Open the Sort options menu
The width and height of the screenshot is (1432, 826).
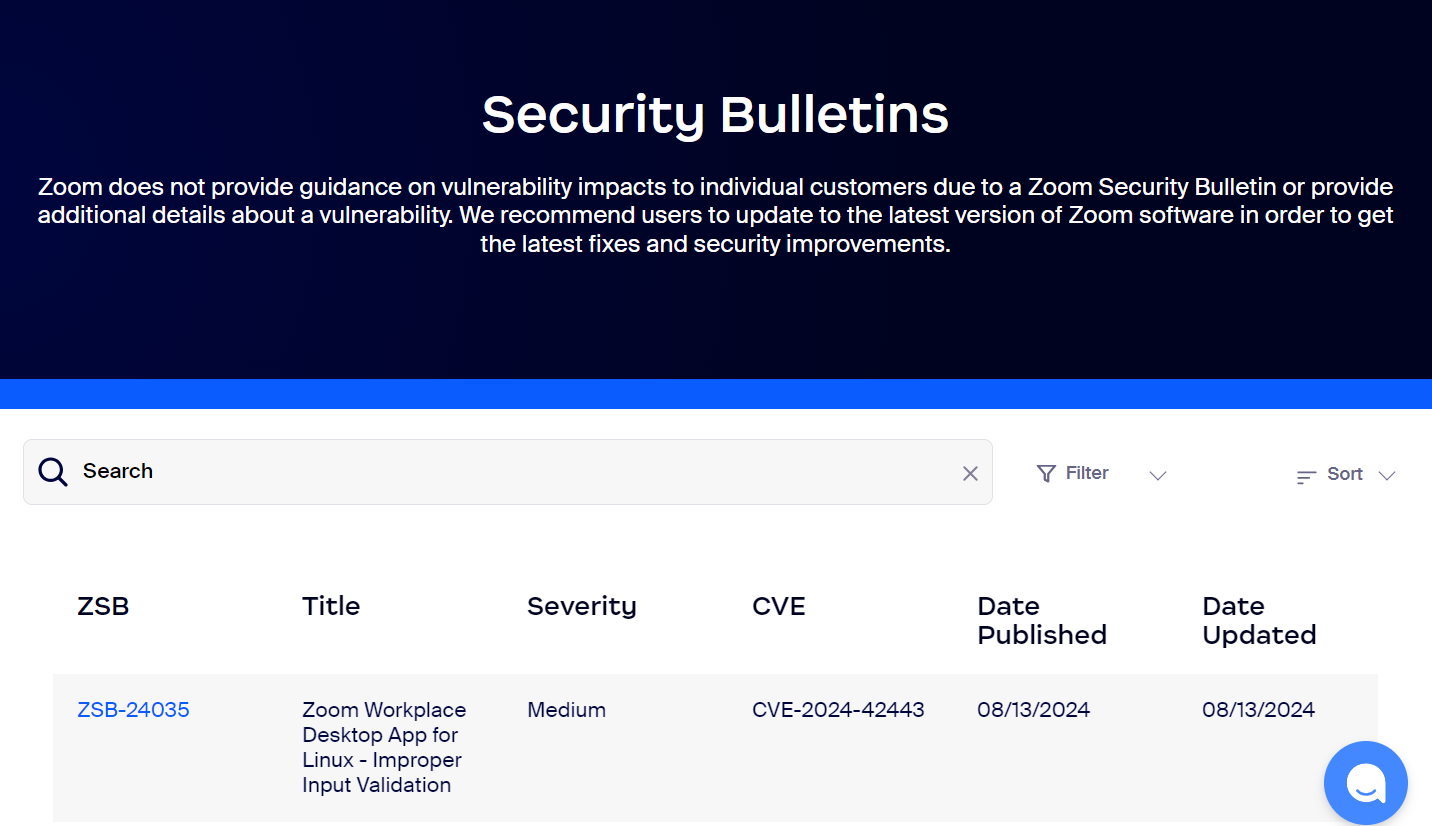click(x=1345, y=474)
